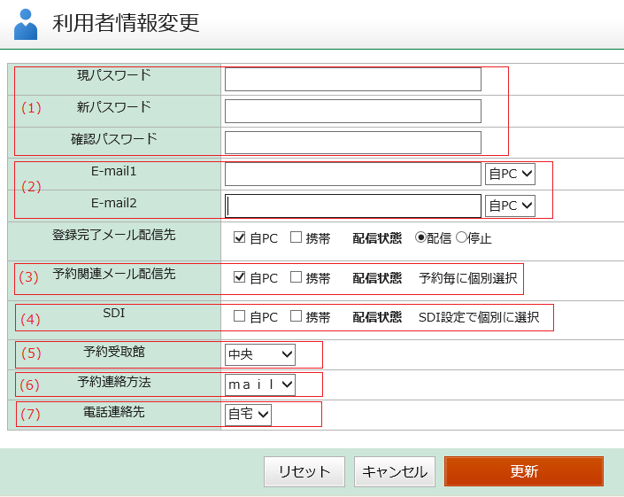Check 自PC in the SDI row
This screenshot has height=497, width=624.
[x=239, y=316]
